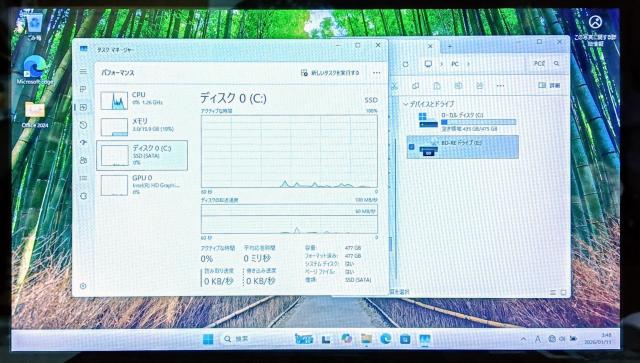Select the Microsoft Edge desktop shortcut

(35, 70)
